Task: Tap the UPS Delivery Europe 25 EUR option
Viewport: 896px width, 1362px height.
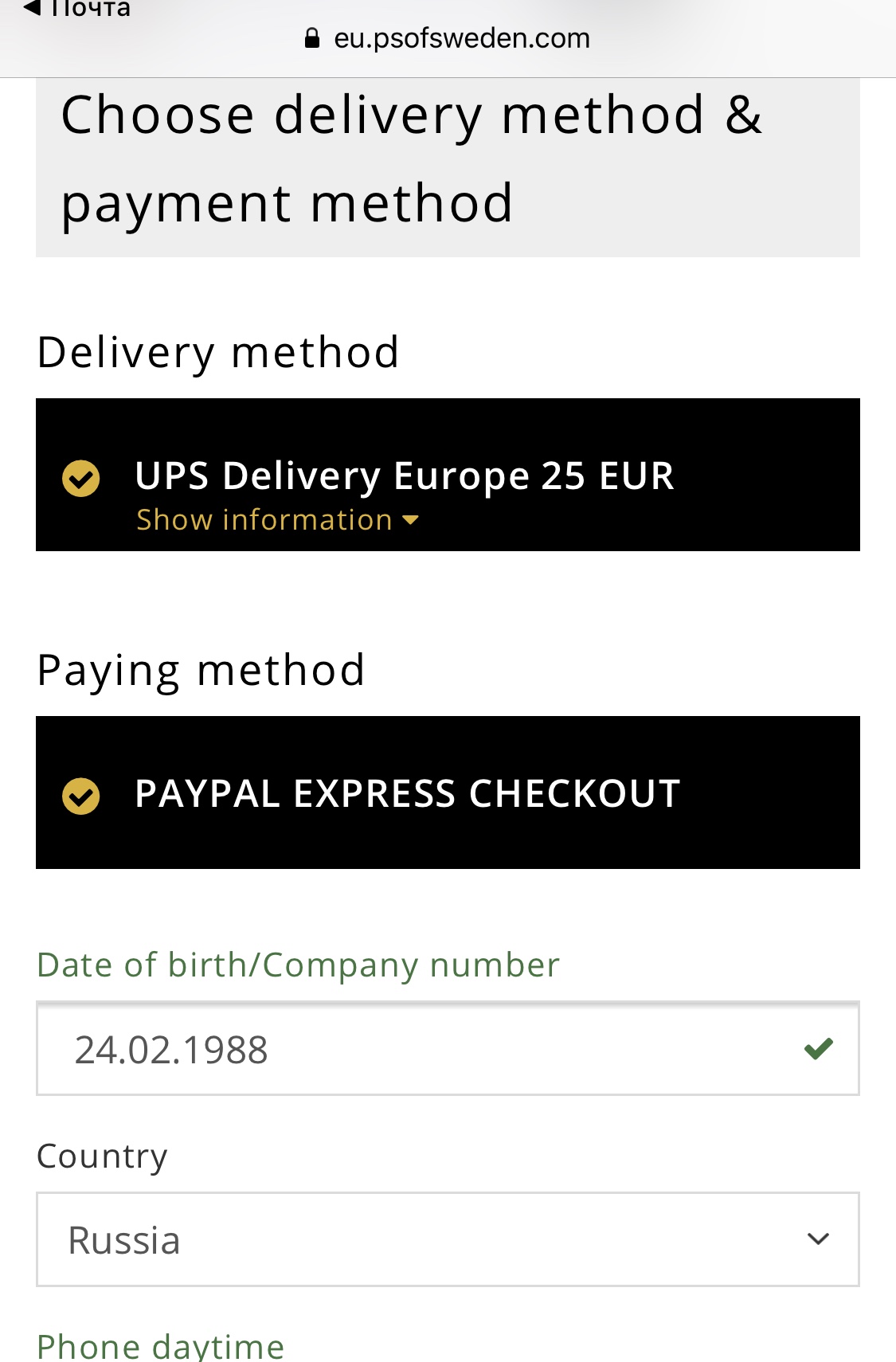Action: pyautogui.click(x=404, y=476)
